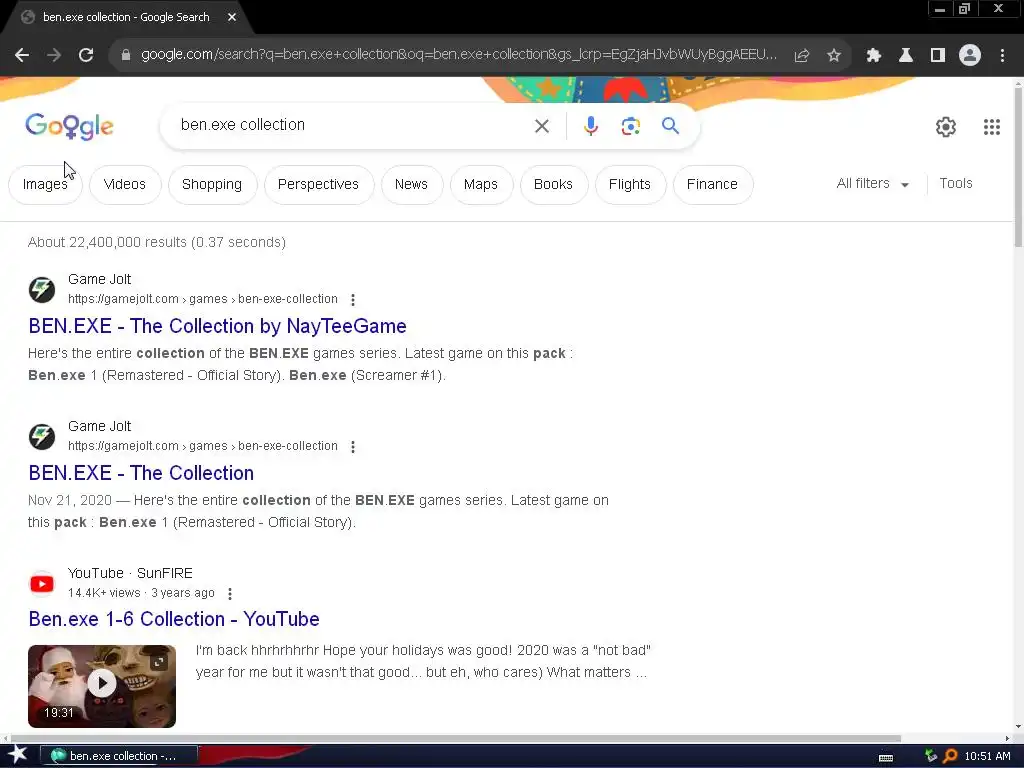Open the Tools options
The image size is (1024, 768).
pos(955,184)
